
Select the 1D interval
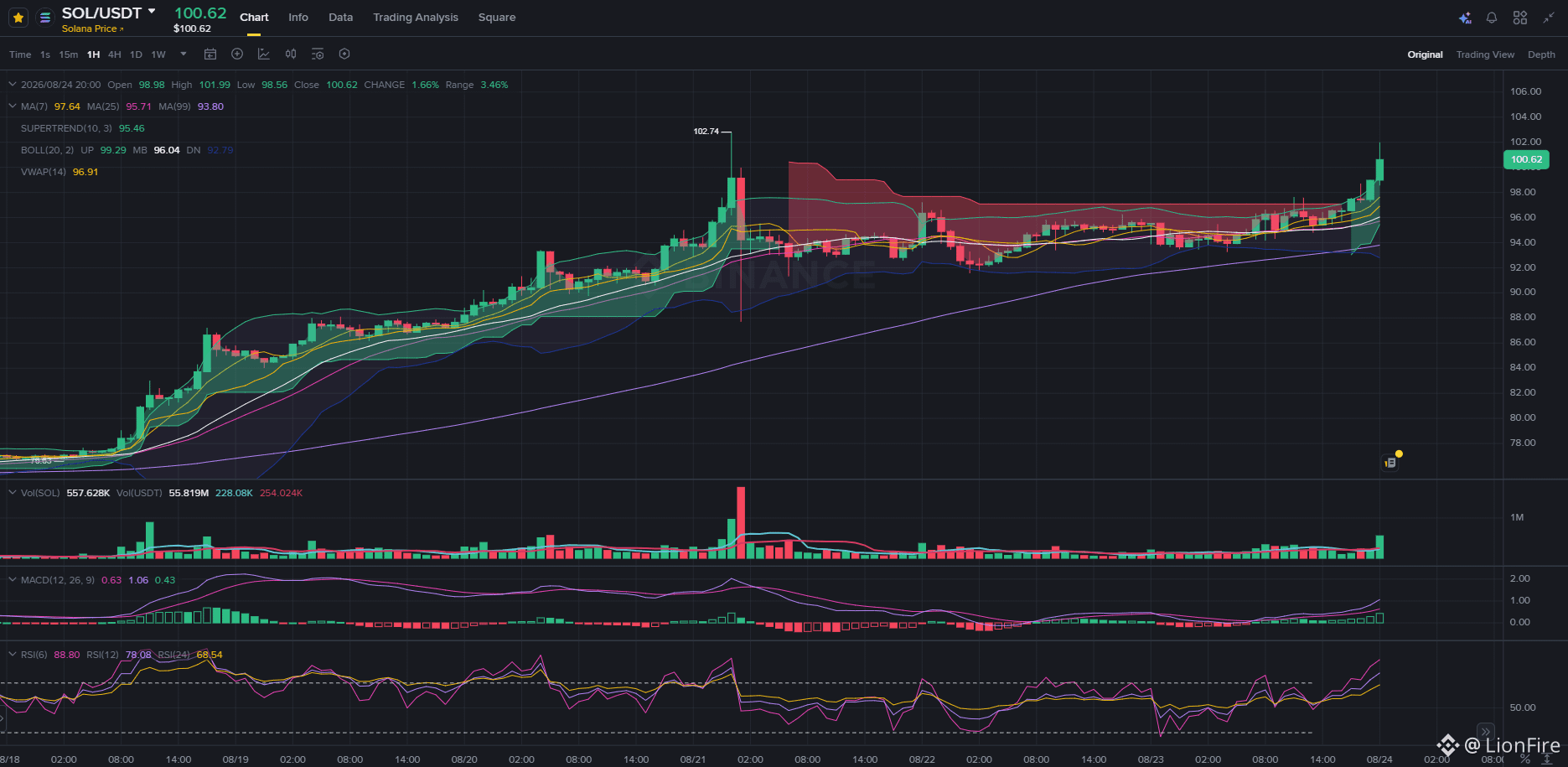(136, 54)
